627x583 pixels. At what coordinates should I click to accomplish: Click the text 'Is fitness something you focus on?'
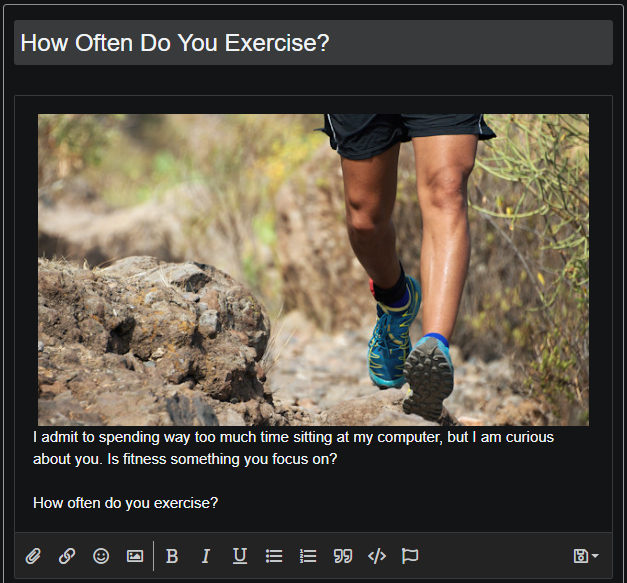(x=222, y=459)
